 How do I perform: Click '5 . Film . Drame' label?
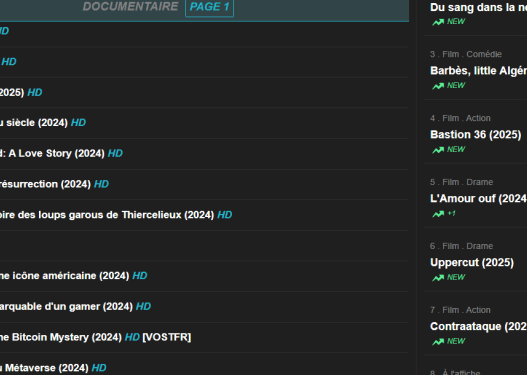point(461,182)
